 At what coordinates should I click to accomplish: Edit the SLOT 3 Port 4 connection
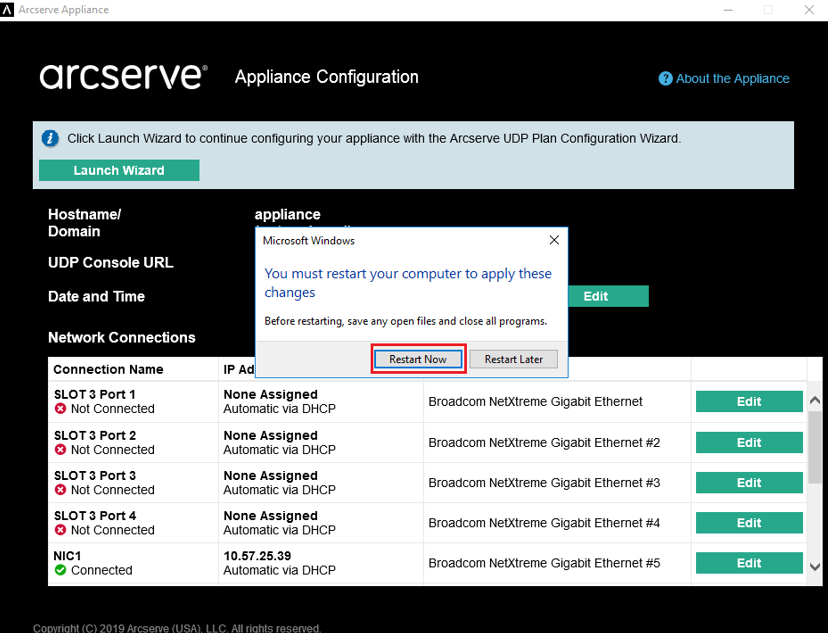point(749,523)
